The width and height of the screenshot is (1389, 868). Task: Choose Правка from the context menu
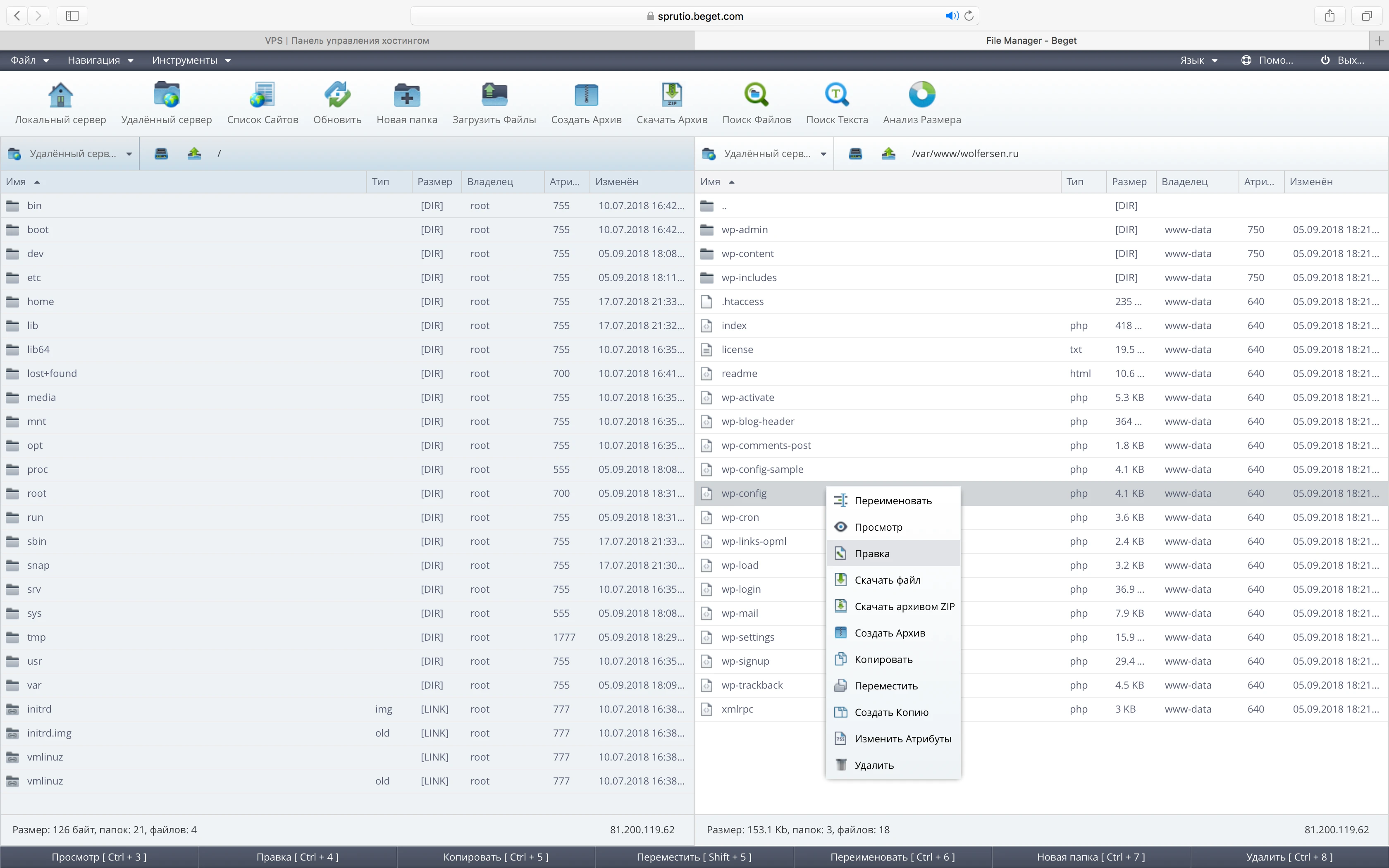[872, 553]
